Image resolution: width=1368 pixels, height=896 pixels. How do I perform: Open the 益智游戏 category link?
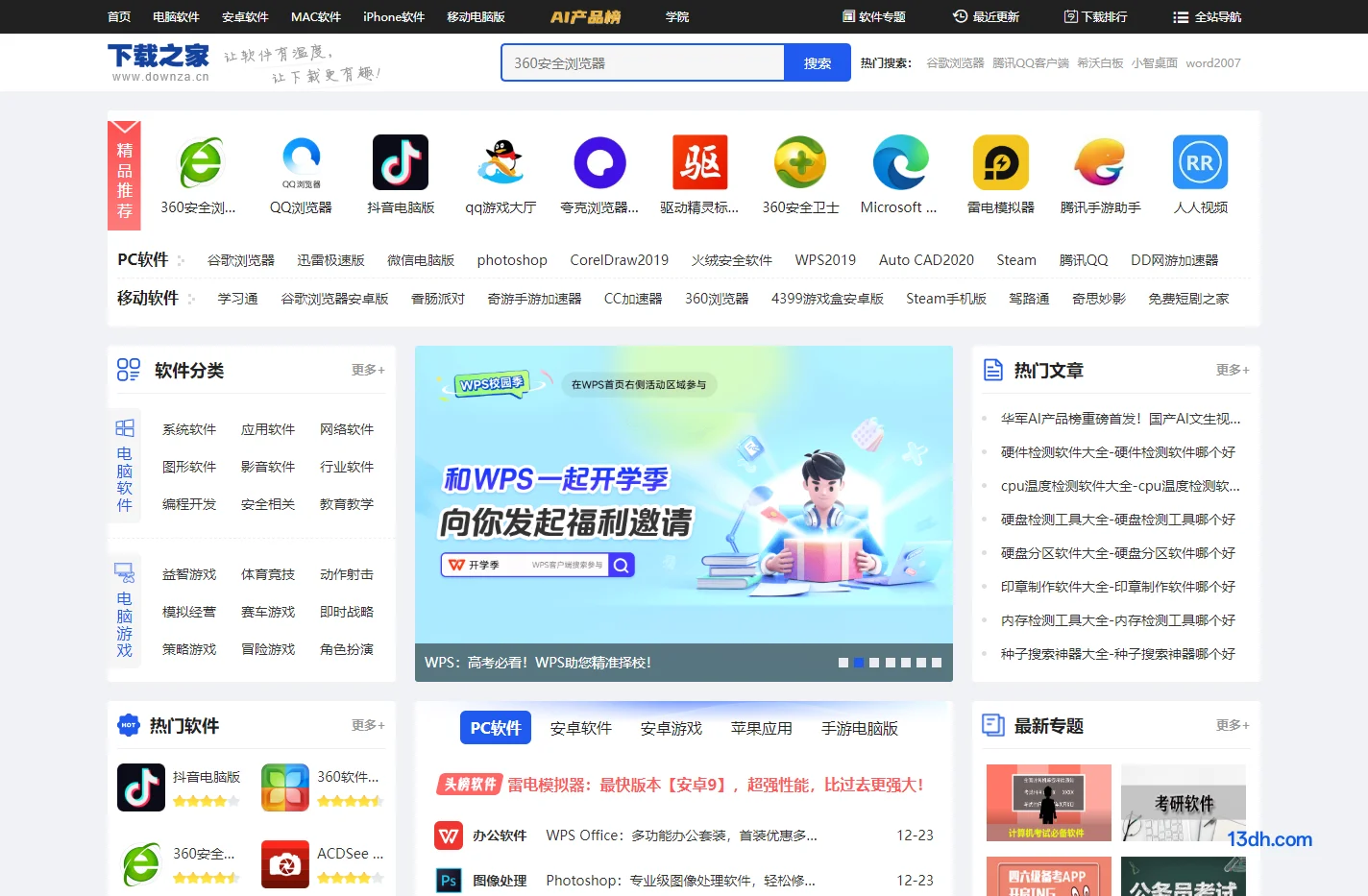tap(189, 574)
